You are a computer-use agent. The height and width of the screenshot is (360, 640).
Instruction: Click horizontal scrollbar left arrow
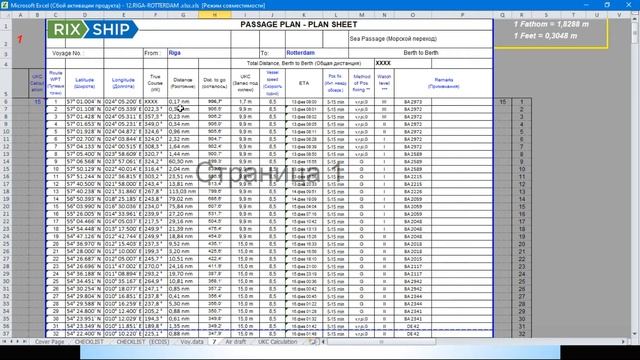(x=323, y=342)
